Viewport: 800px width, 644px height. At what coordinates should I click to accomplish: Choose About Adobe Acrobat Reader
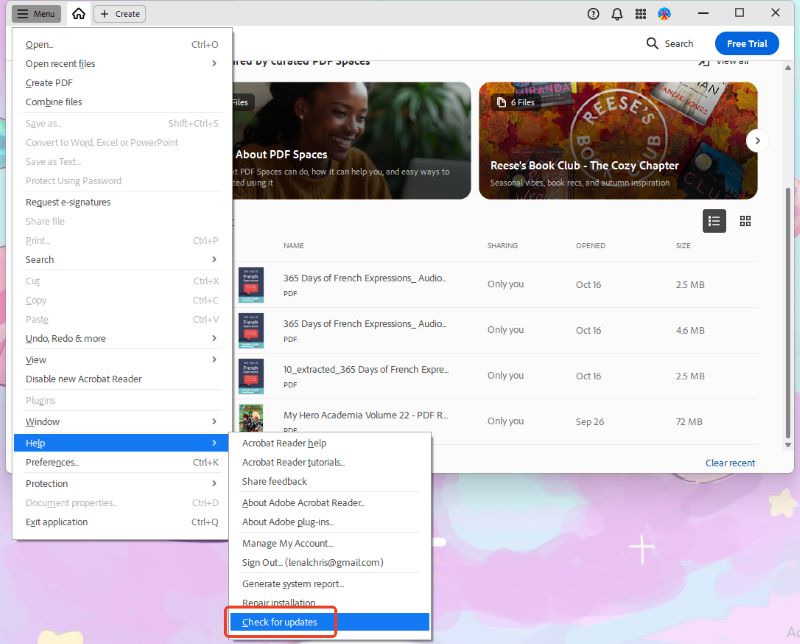(x=303, y=503)
